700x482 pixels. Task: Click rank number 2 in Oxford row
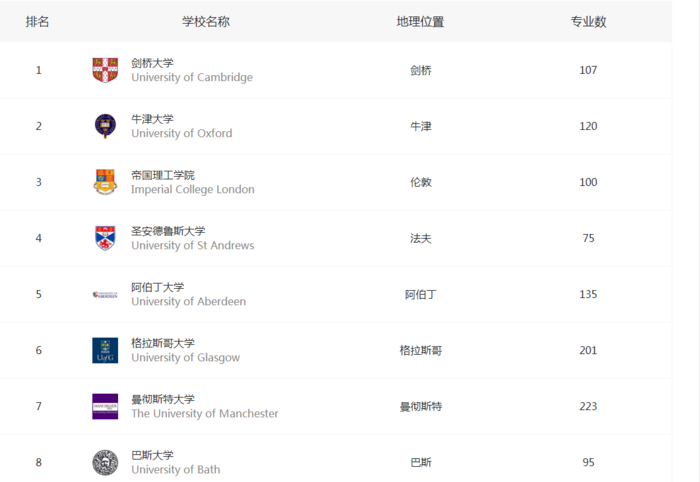point(39,126)
